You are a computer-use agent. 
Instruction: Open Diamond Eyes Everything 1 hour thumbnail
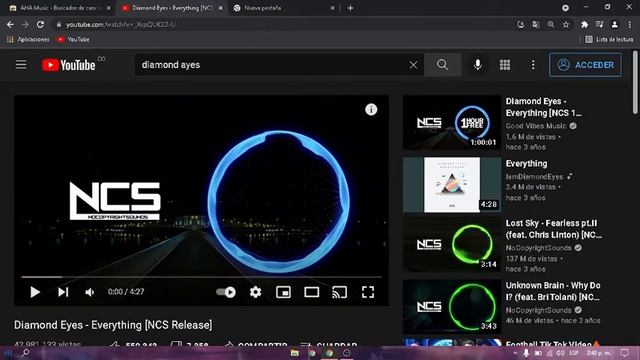point(452,123)
